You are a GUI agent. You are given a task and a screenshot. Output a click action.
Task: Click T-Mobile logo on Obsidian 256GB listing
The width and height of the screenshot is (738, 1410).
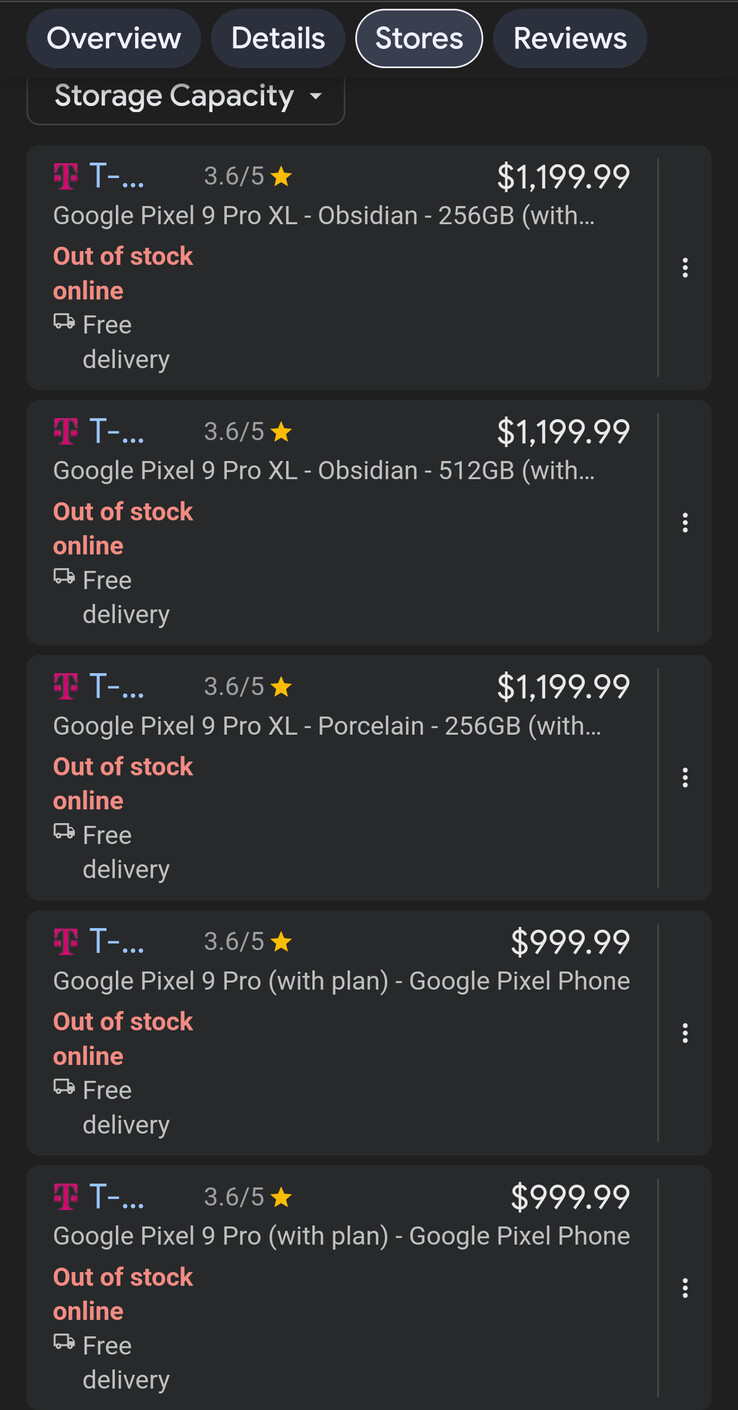[65, 177]
